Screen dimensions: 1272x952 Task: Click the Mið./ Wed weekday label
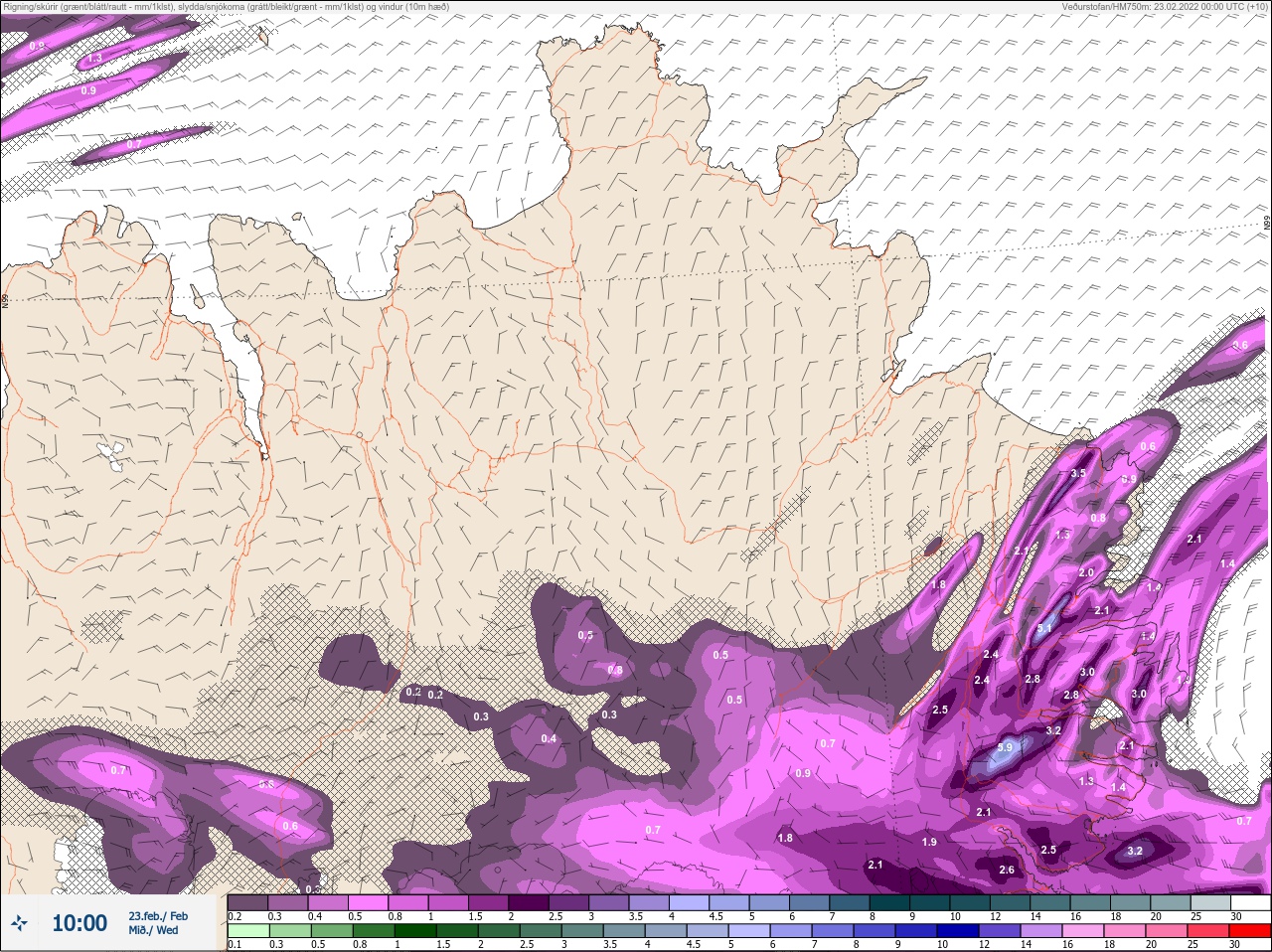tap(154, 931)
